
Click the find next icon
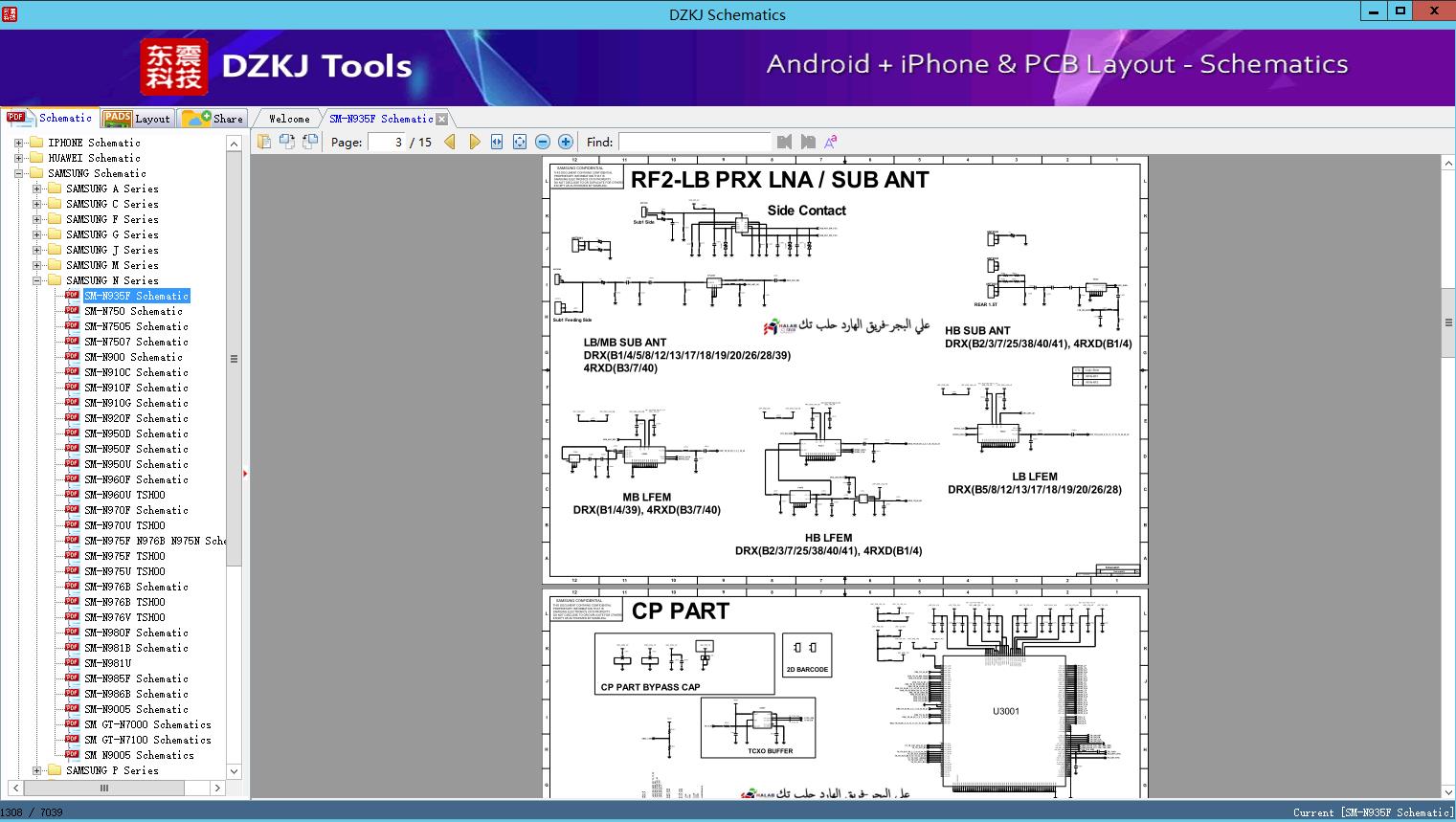click(x=808, y=142)
